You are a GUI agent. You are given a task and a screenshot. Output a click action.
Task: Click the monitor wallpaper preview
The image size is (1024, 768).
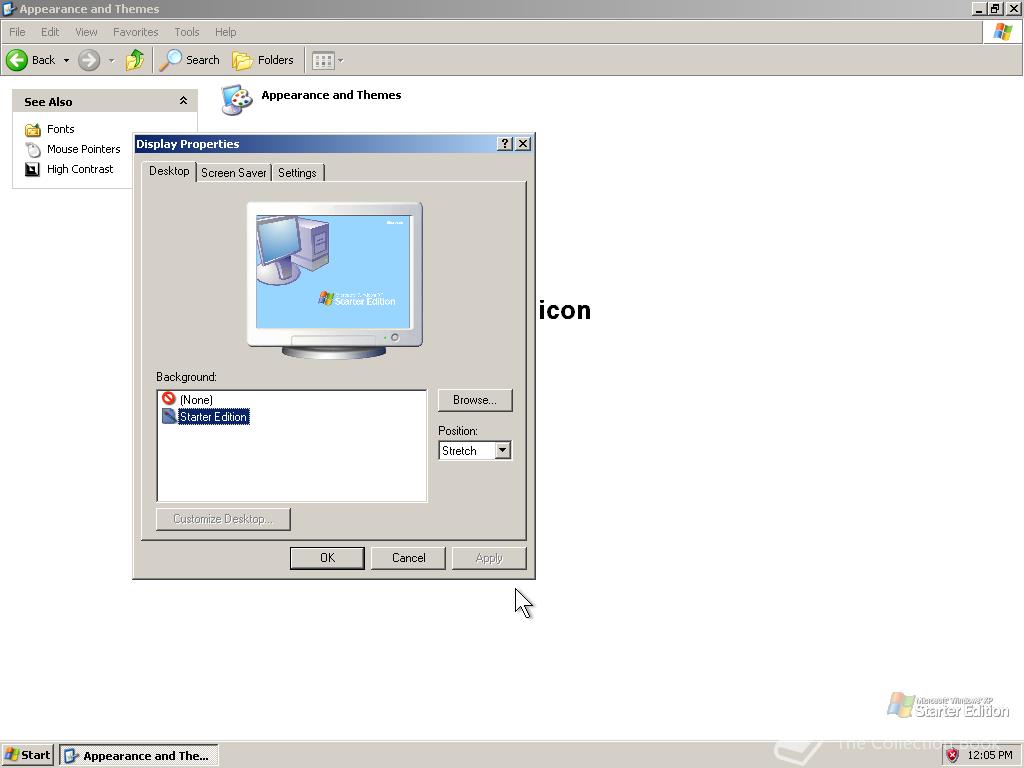[x=333, y=272]
